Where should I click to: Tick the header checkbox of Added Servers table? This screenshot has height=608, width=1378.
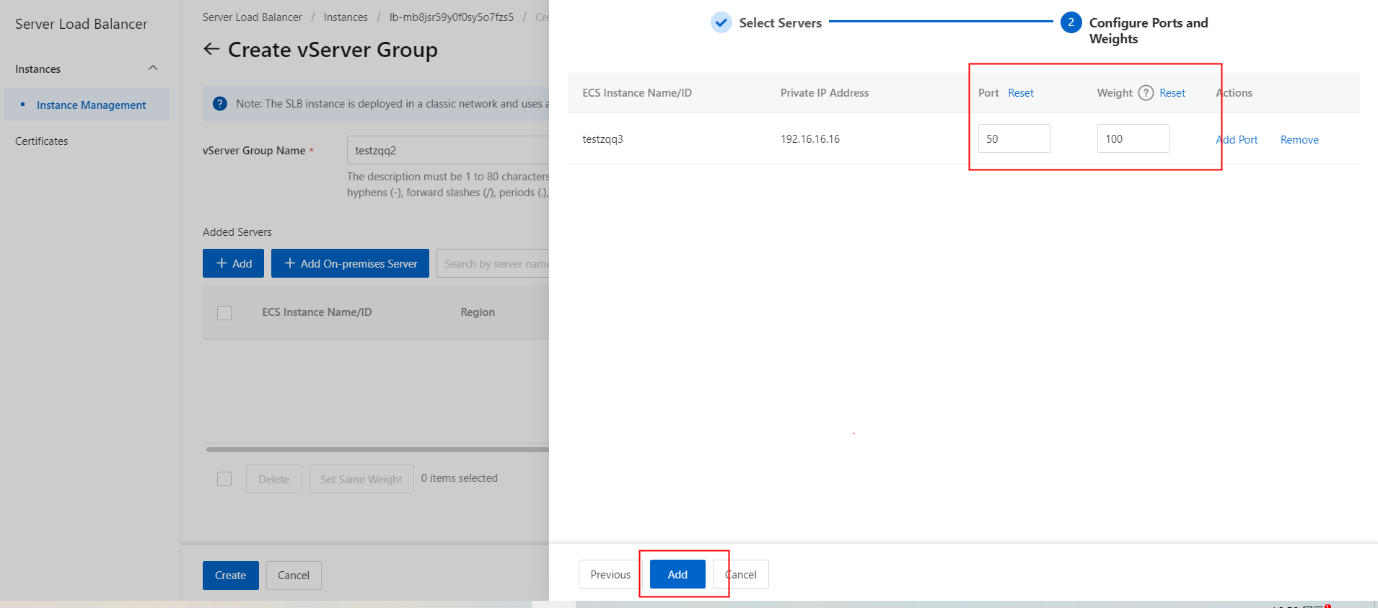point(224,312)
